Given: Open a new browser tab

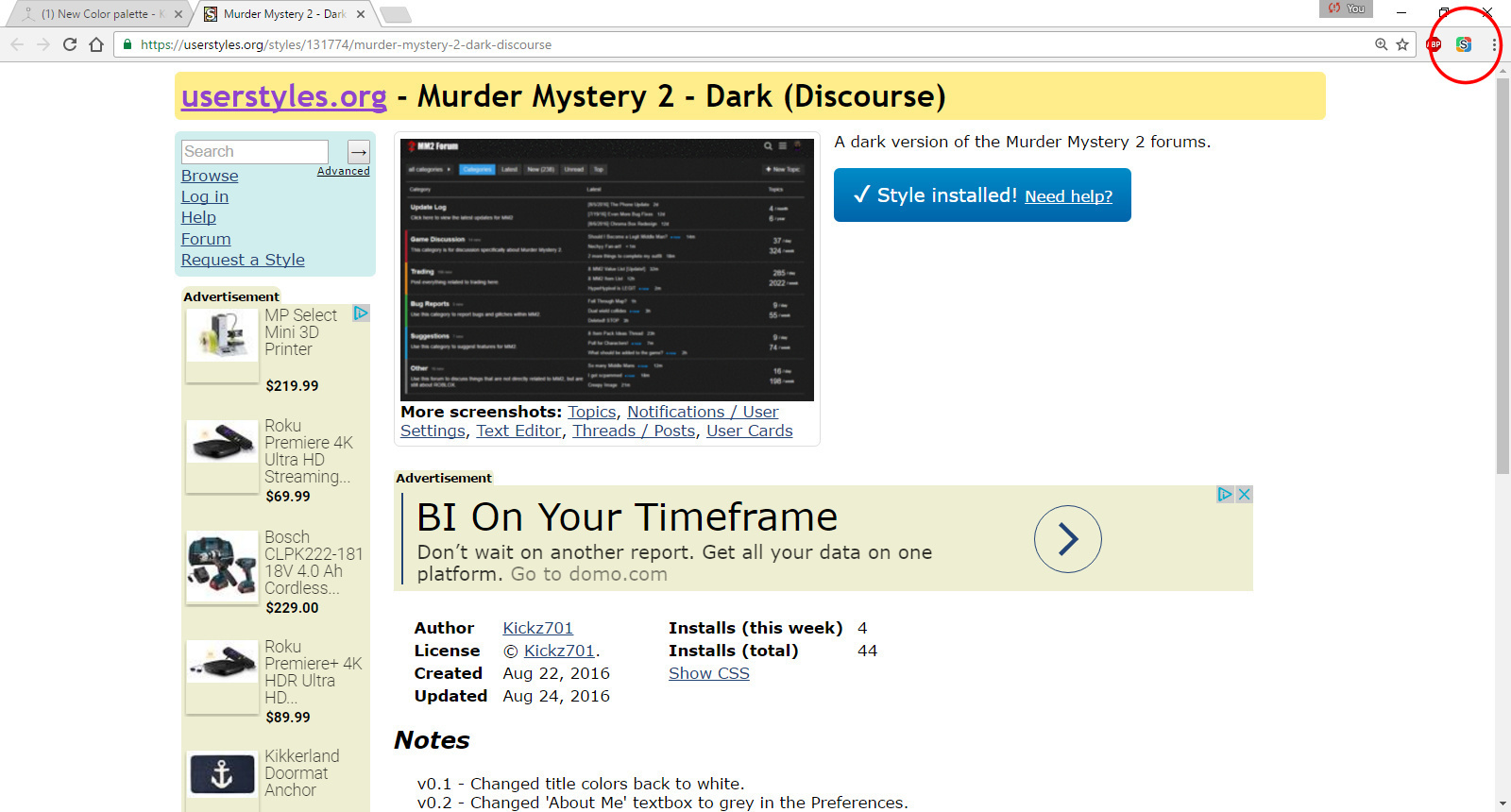Looking at the screenshot, I should click(395, 14).
